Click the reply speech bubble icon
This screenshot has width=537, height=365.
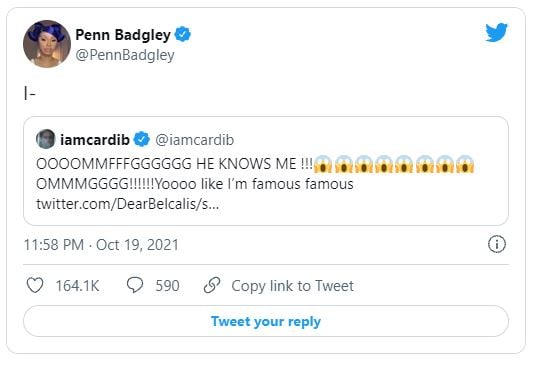[x=135, y=285]
